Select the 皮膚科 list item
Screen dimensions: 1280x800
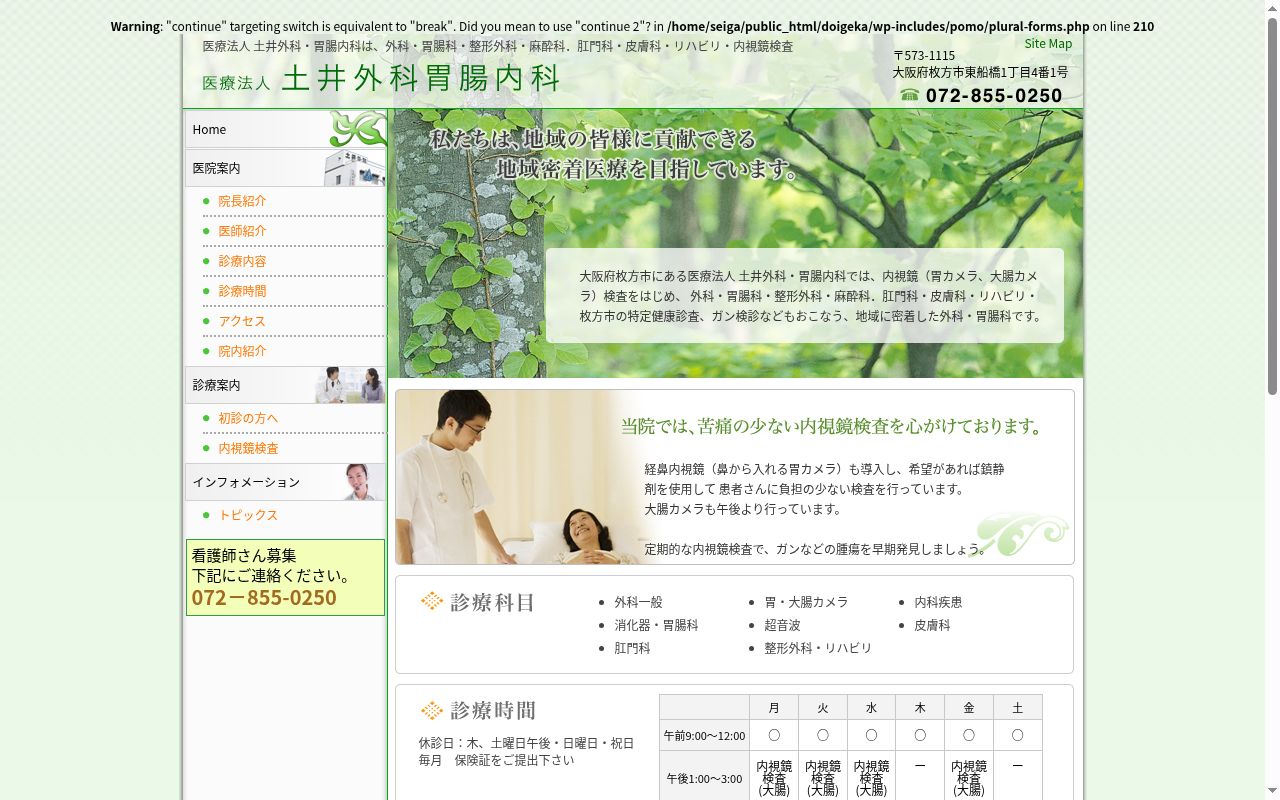[x=932, y=625]
